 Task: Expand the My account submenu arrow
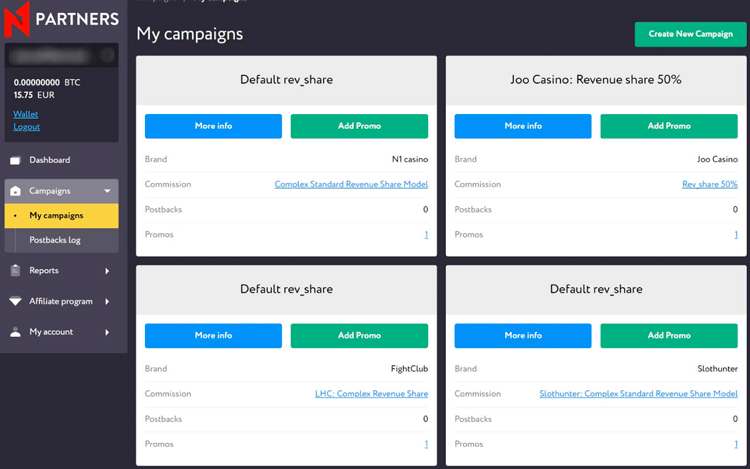(107, 332)
